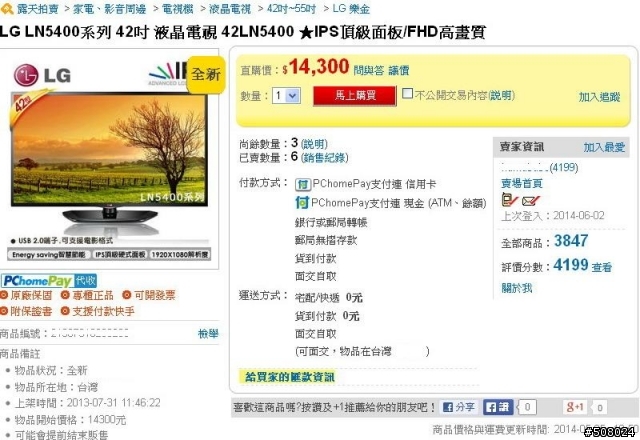Click the Google +1 icon

pos(575,407)
